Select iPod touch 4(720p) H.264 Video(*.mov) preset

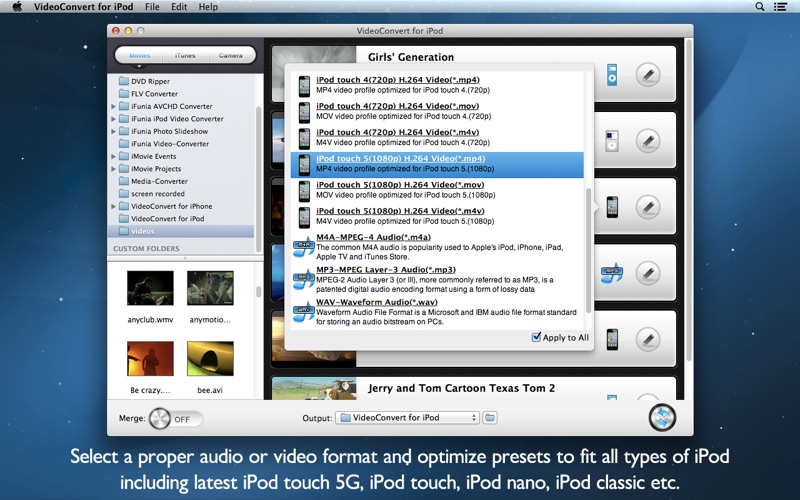[x=437, y=111]
